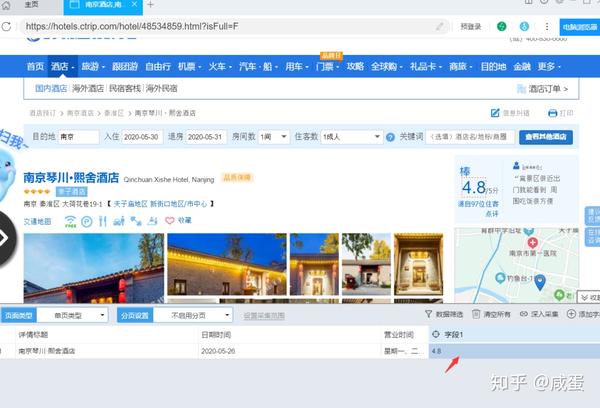Click the blue hotel pin on map
The height and width of the screenshot is (408, 600).
(540, 282)
